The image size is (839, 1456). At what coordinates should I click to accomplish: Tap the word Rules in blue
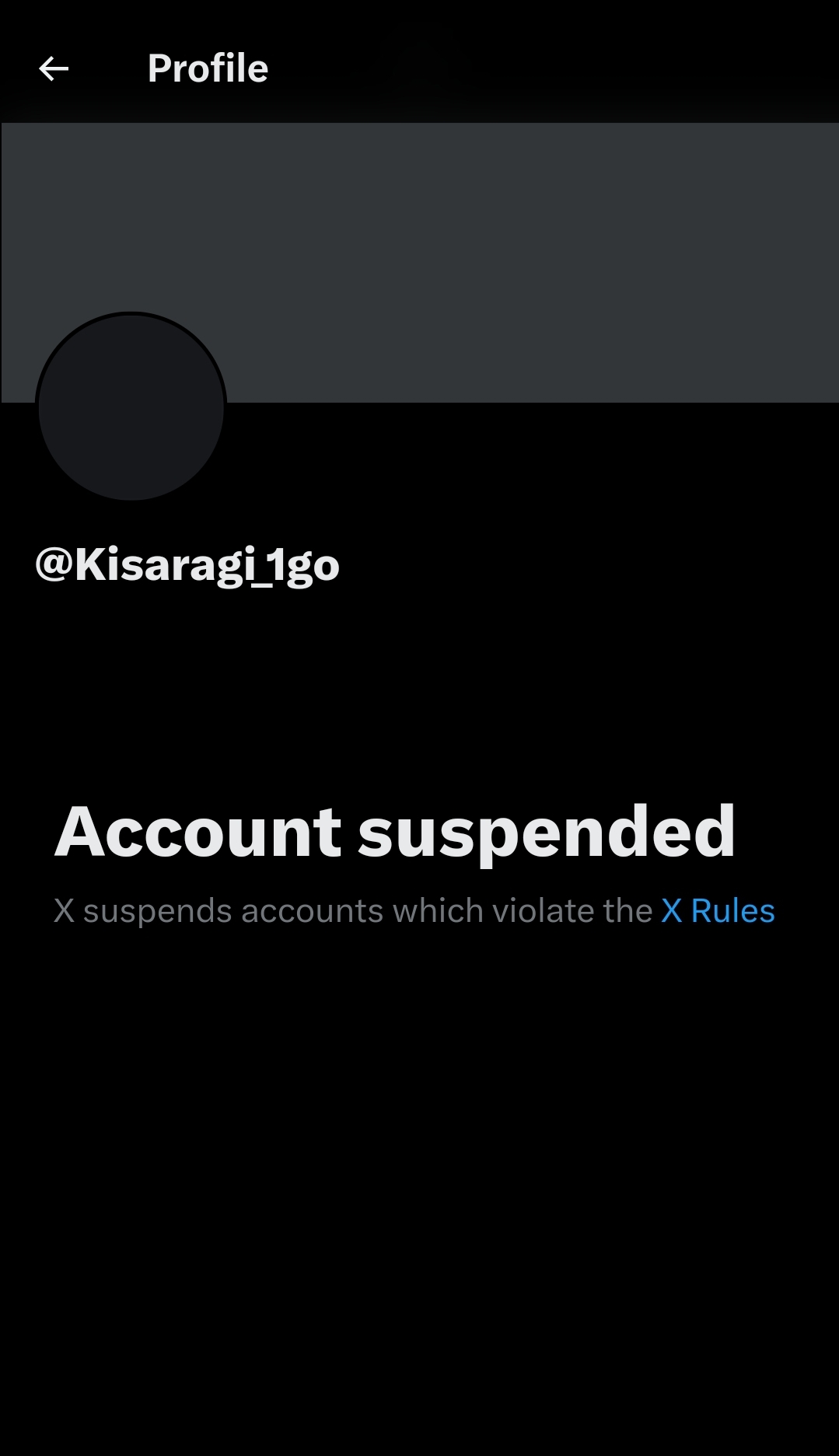tap(733, 910)
